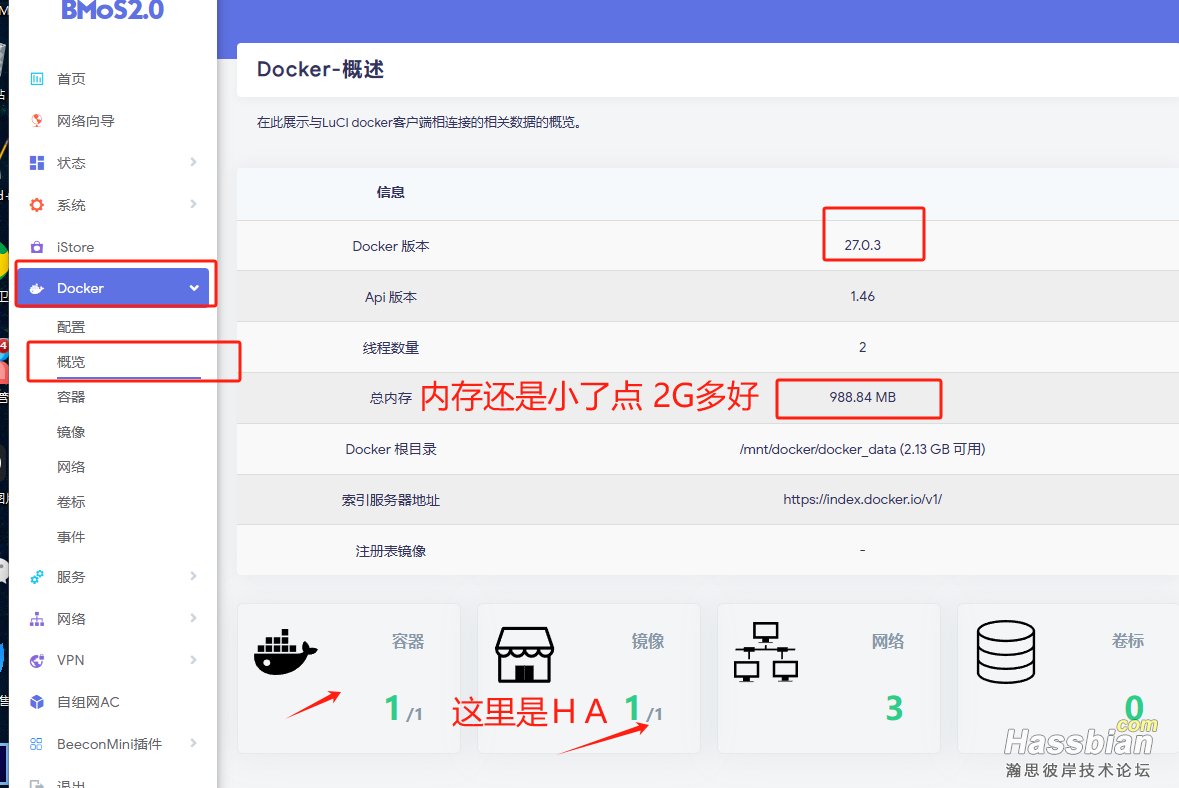
Task: Click the count 3 on 网络 card
Action: click(894, 708)
